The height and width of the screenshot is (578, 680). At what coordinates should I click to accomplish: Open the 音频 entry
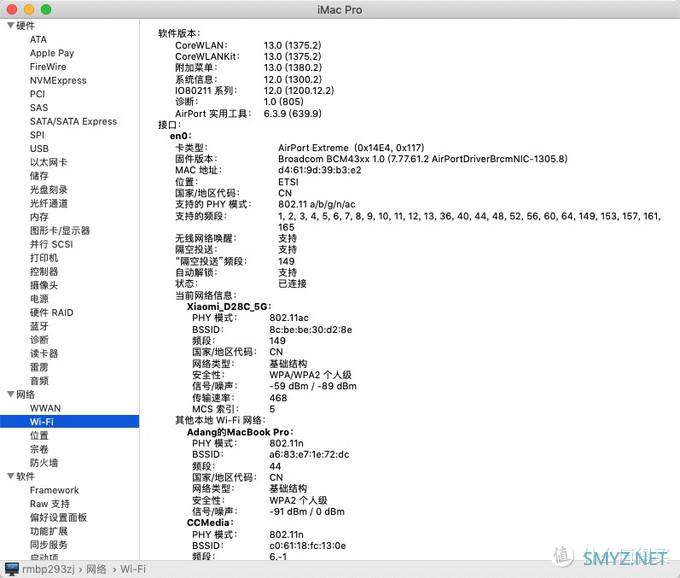(x=39, y=381)
